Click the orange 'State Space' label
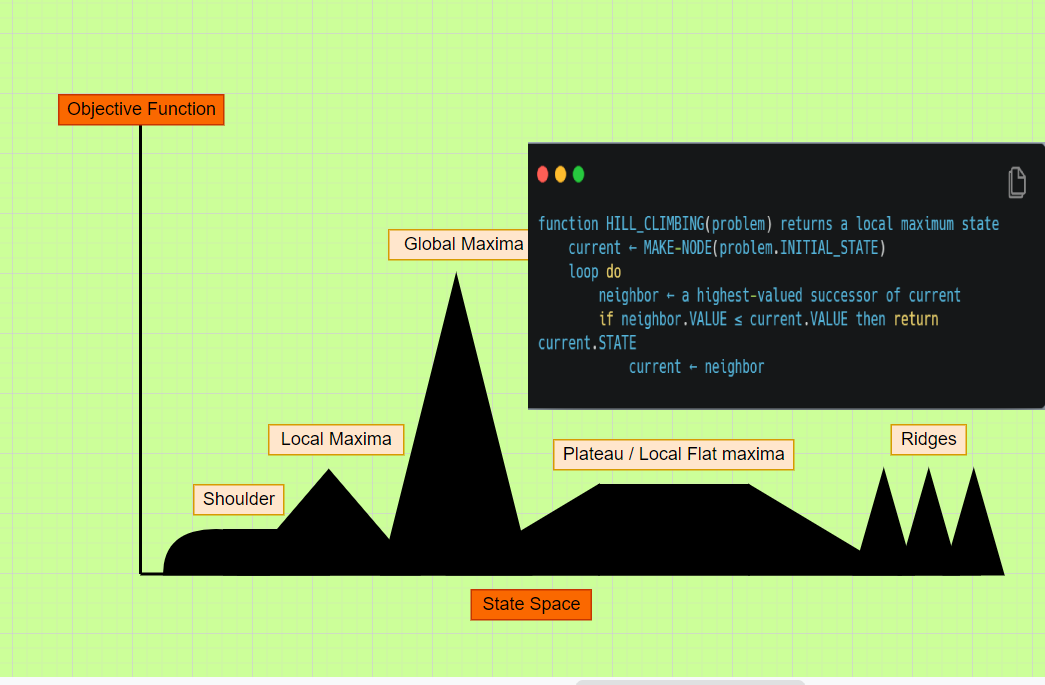The width and height of the screenshot is (1045, 685). pos(530,604)
